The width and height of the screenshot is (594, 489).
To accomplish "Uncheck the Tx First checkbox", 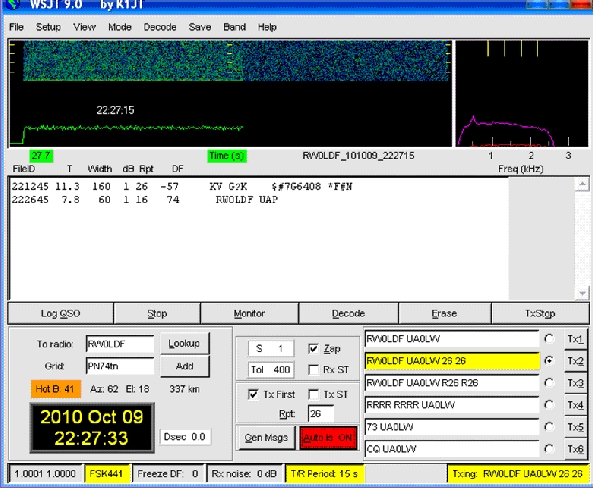I will click(x=253, y=394).
